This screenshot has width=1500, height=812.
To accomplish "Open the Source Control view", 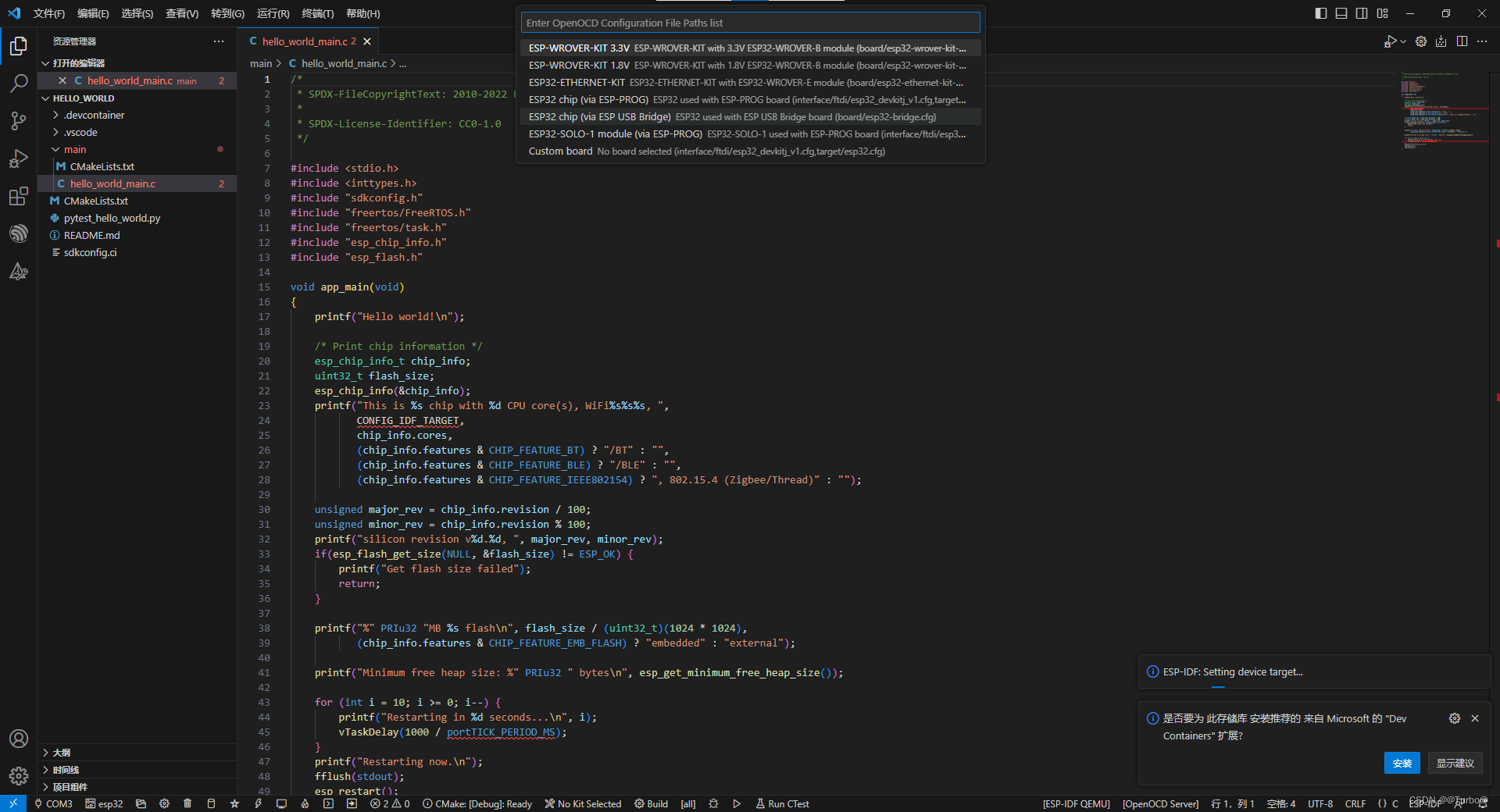I will pos(19,121).
